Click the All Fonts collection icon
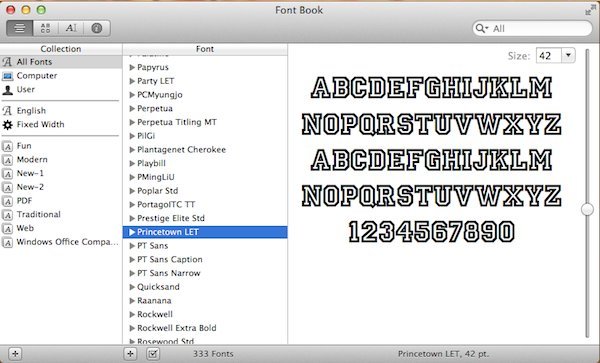Screen dimensions: 600x363 pyautogui.click(x=7, y=62)
